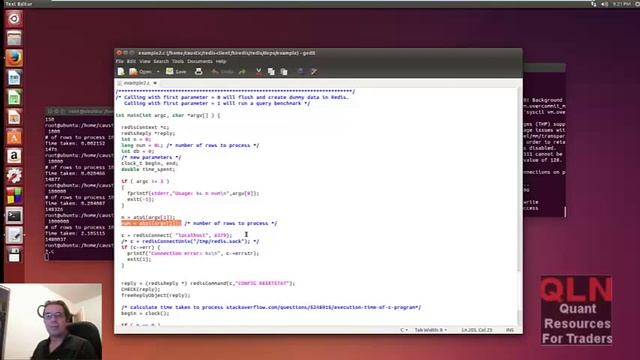
Task: Open Ubuntu Software Center launcher icon
Action: coord(14,137)
